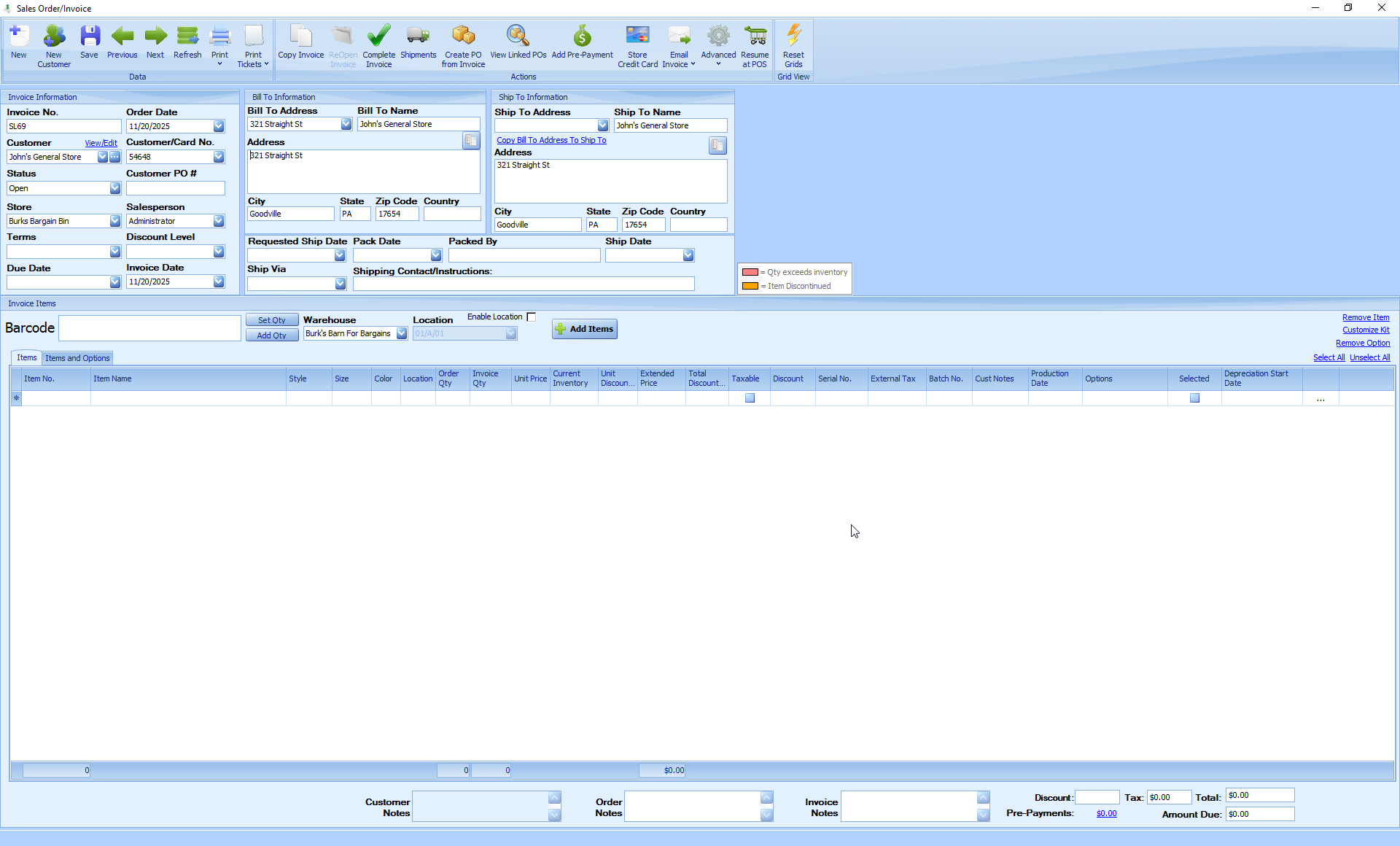Click the Reset Grids icon
The image size is (1400, 846).
tap(793, 44)
